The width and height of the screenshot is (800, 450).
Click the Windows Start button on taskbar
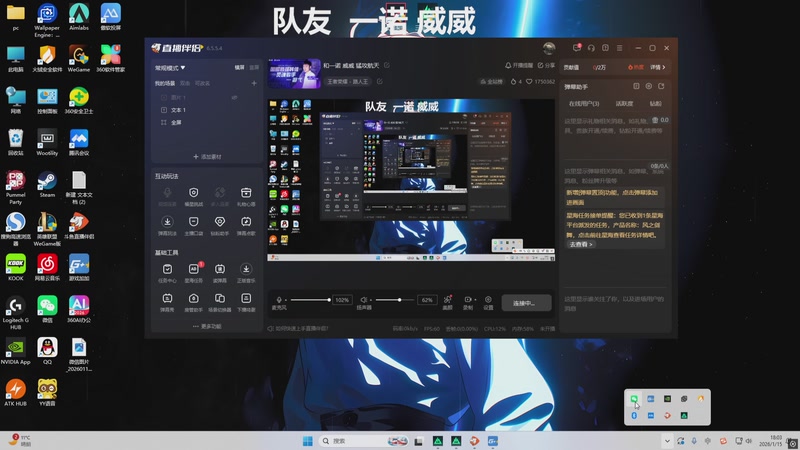pos(308,441)
